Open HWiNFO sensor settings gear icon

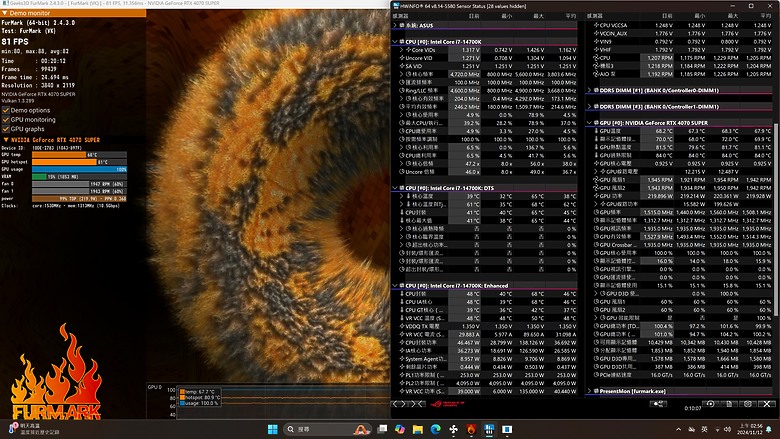[x=748, y=404]
